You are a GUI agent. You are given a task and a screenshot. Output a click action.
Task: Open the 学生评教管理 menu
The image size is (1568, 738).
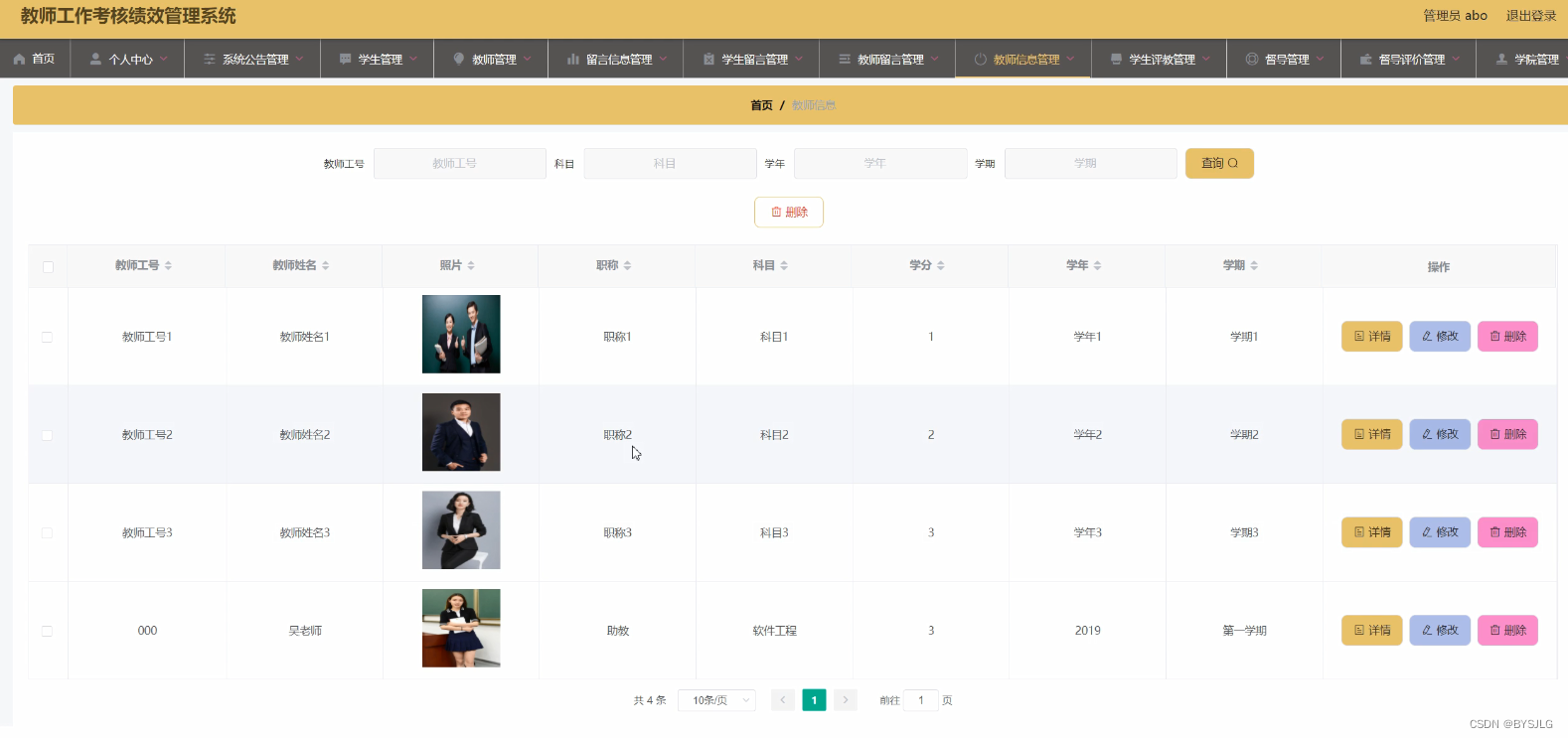click(1160, 60)
